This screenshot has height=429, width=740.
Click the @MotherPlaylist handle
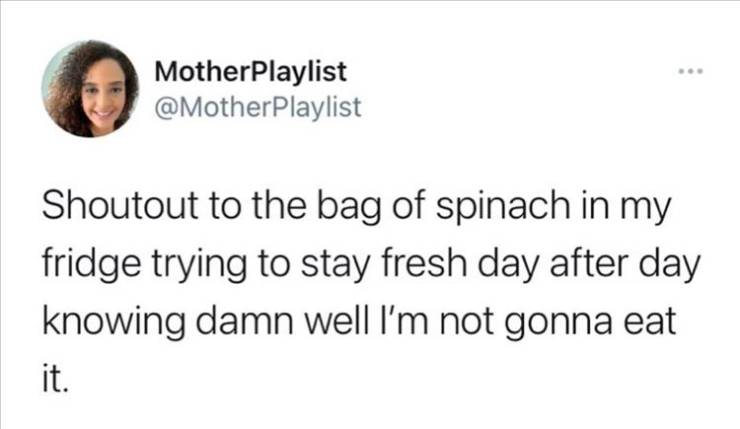258,107
